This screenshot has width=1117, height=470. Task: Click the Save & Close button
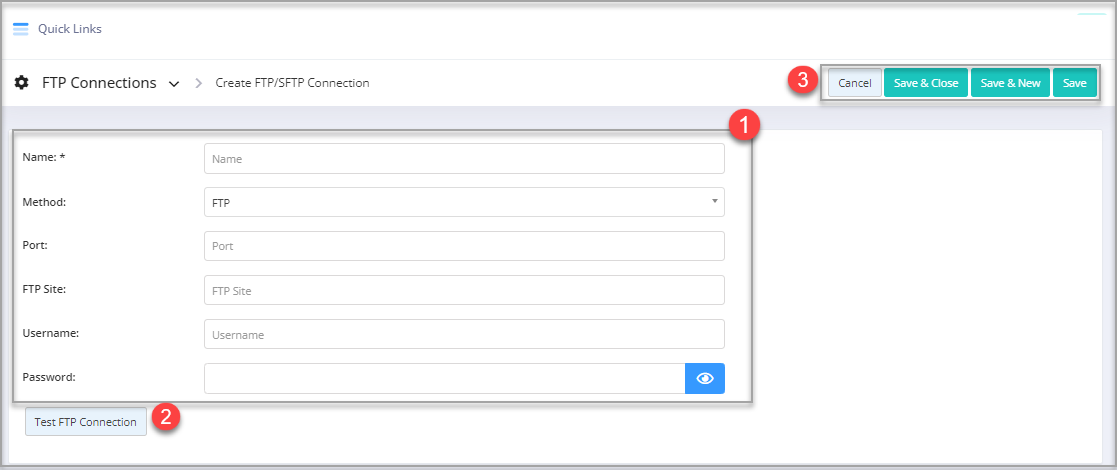point(926,83)
